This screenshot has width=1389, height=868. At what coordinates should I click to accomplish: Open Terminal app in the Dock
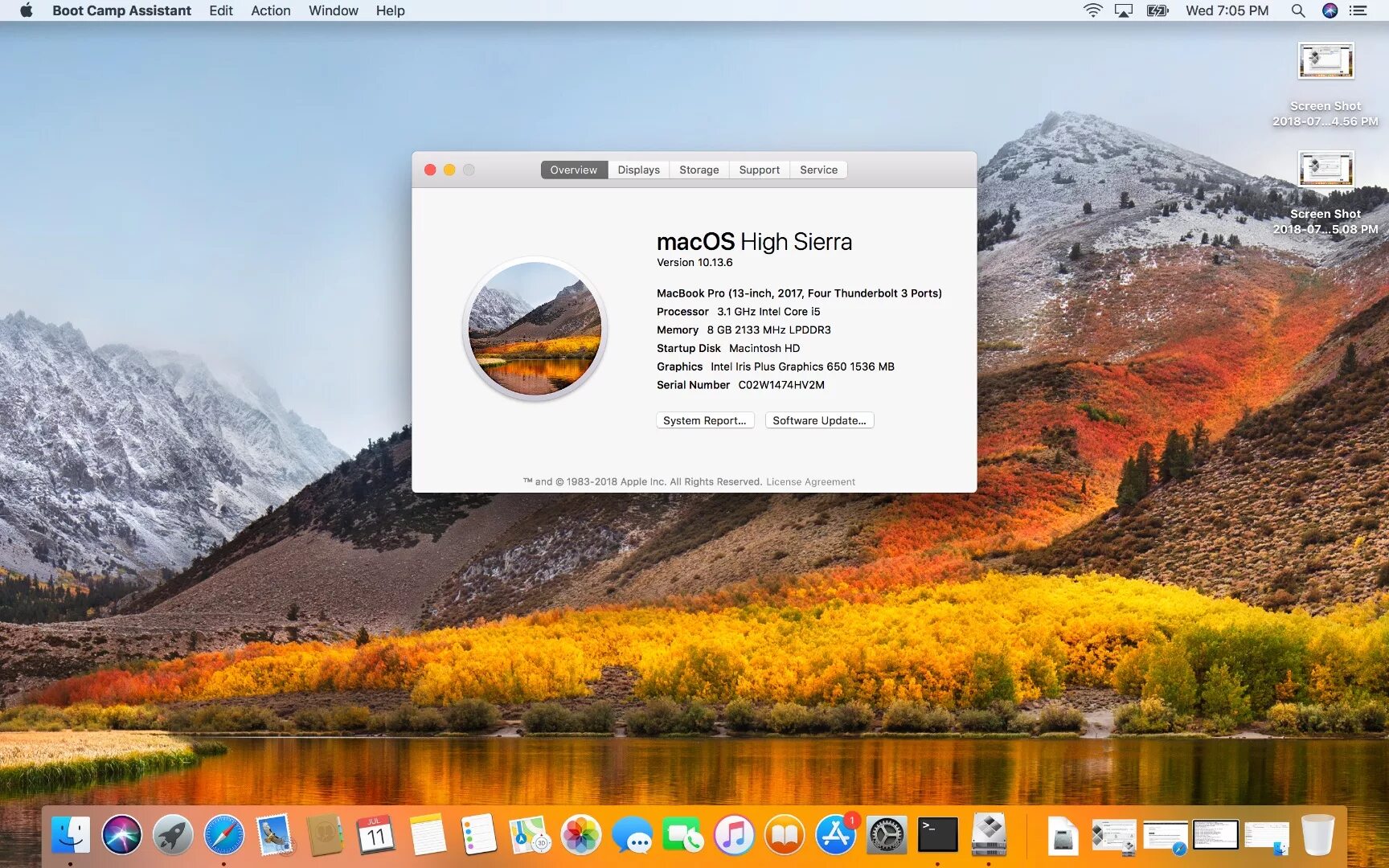[938, 835]
